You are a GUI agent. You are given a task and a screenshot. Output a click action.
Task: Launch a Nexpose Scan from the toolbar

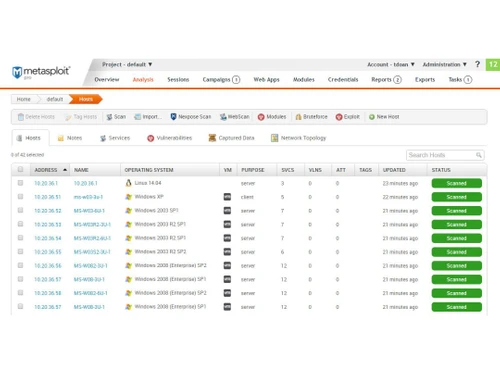click(191, 117)
